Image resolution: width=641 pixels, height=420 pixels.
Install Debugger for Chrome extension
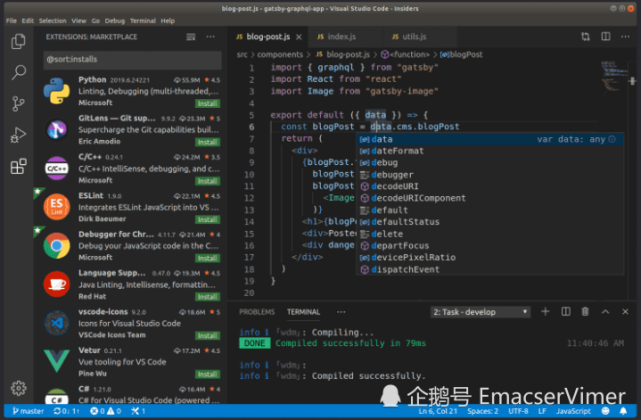[208, 258]
